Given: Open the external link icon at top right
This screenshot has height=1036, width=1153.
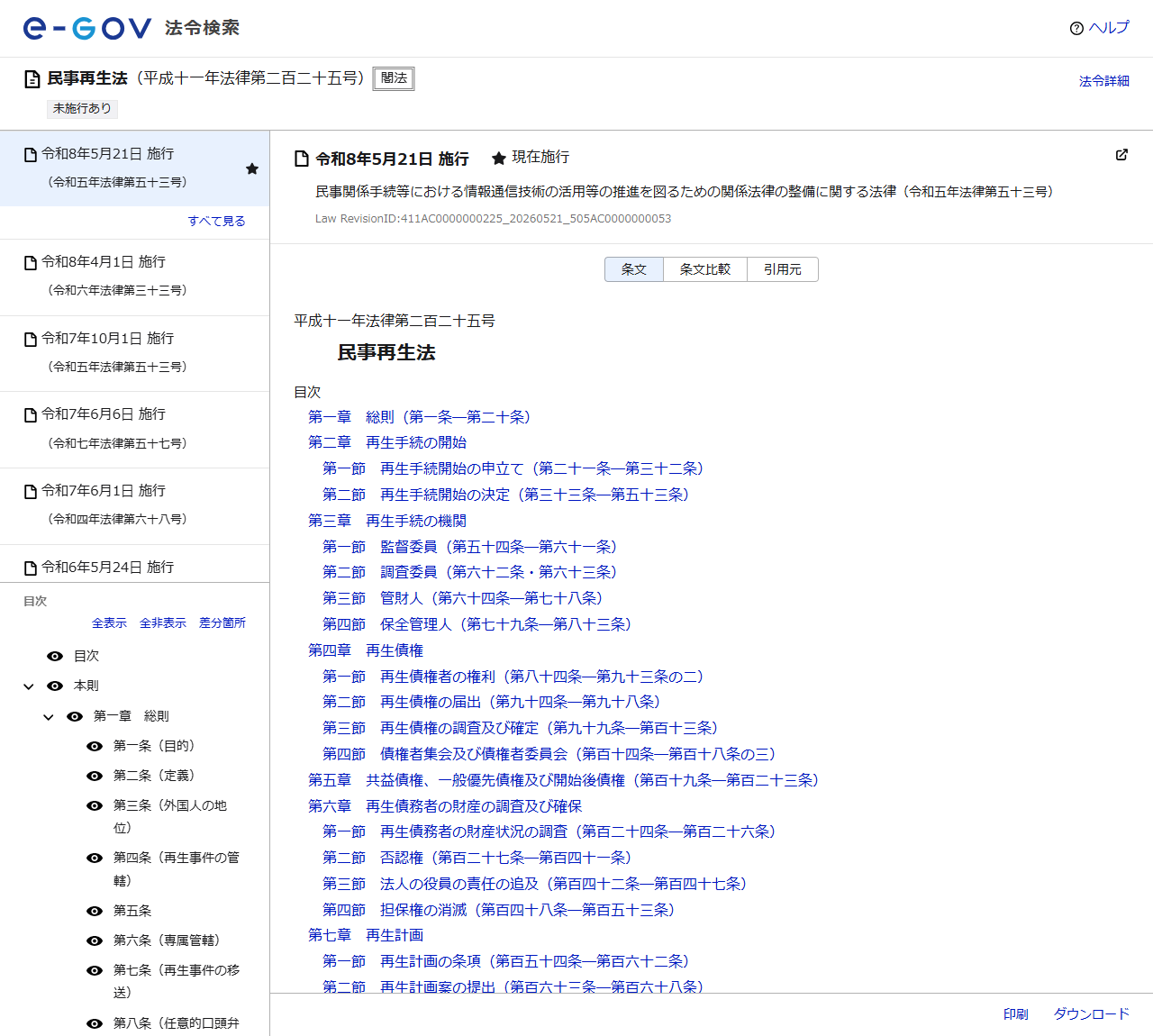Looking at the screenshot, I should pos(1121,155).
